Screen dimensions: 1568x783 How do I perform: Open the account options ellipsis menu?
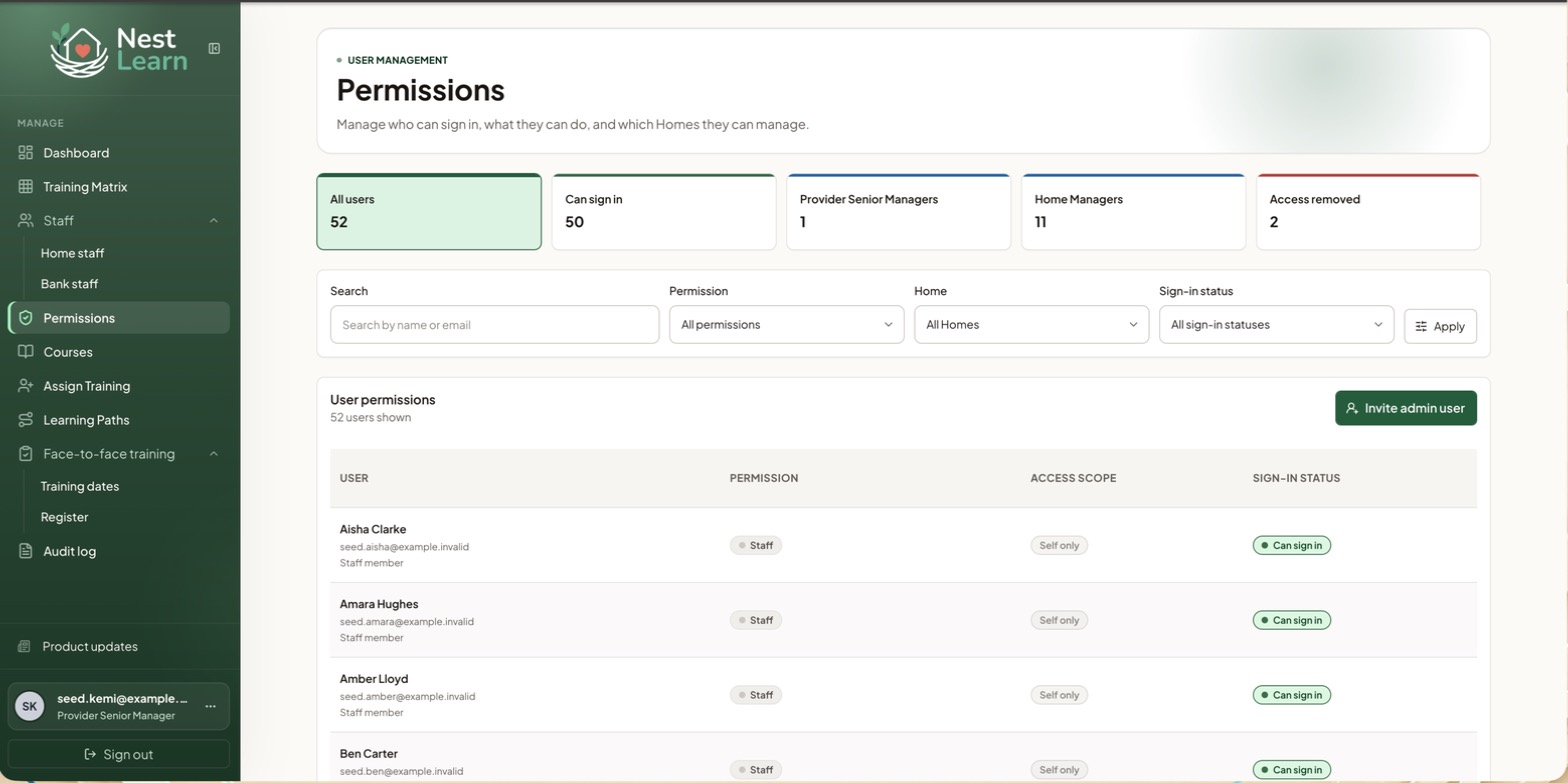pyautogui.click(x=210, y=706)
